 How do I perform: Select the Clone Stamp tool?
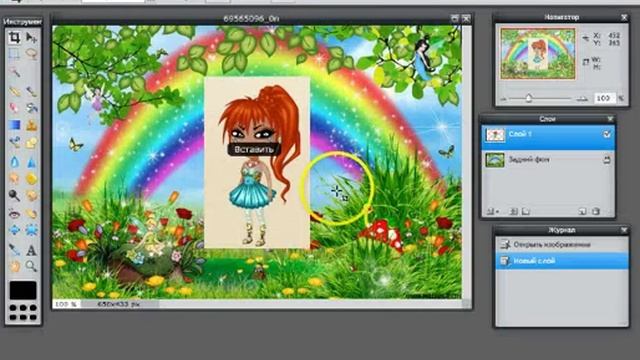tap(31, 125)
